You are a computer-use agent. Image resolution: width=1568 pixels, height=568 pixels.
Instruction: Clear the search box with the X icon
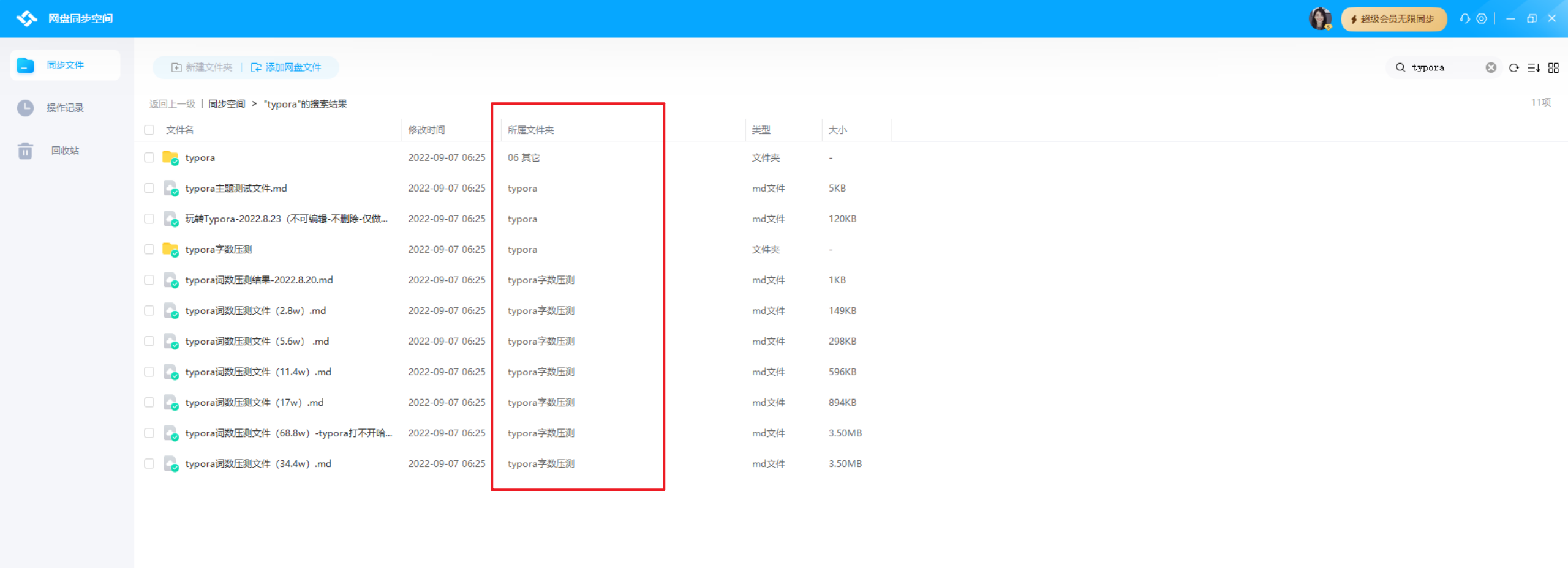(x=1491, y=67)
